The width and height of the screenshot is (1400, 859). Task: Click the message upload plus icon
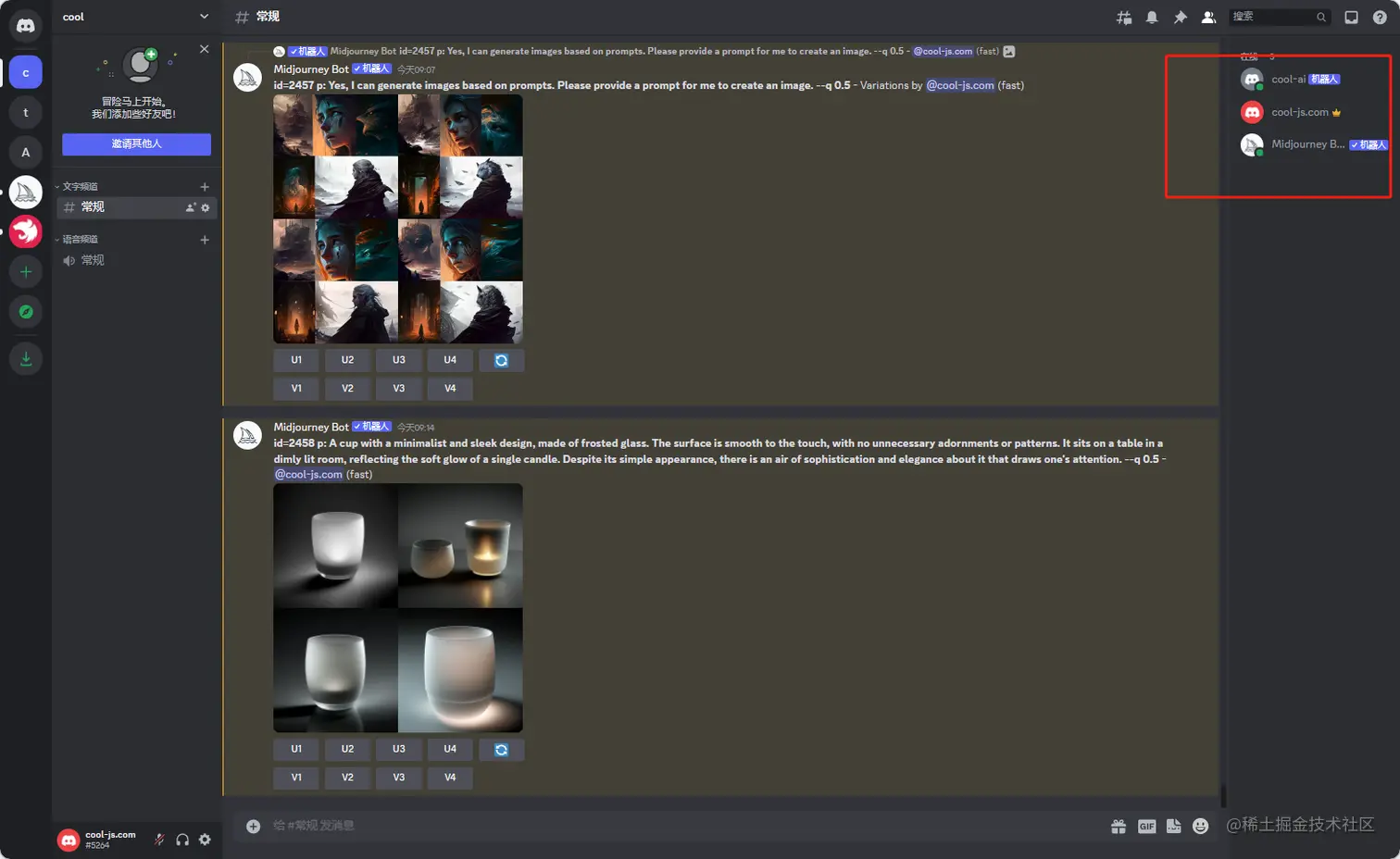[x=253, y=826]
